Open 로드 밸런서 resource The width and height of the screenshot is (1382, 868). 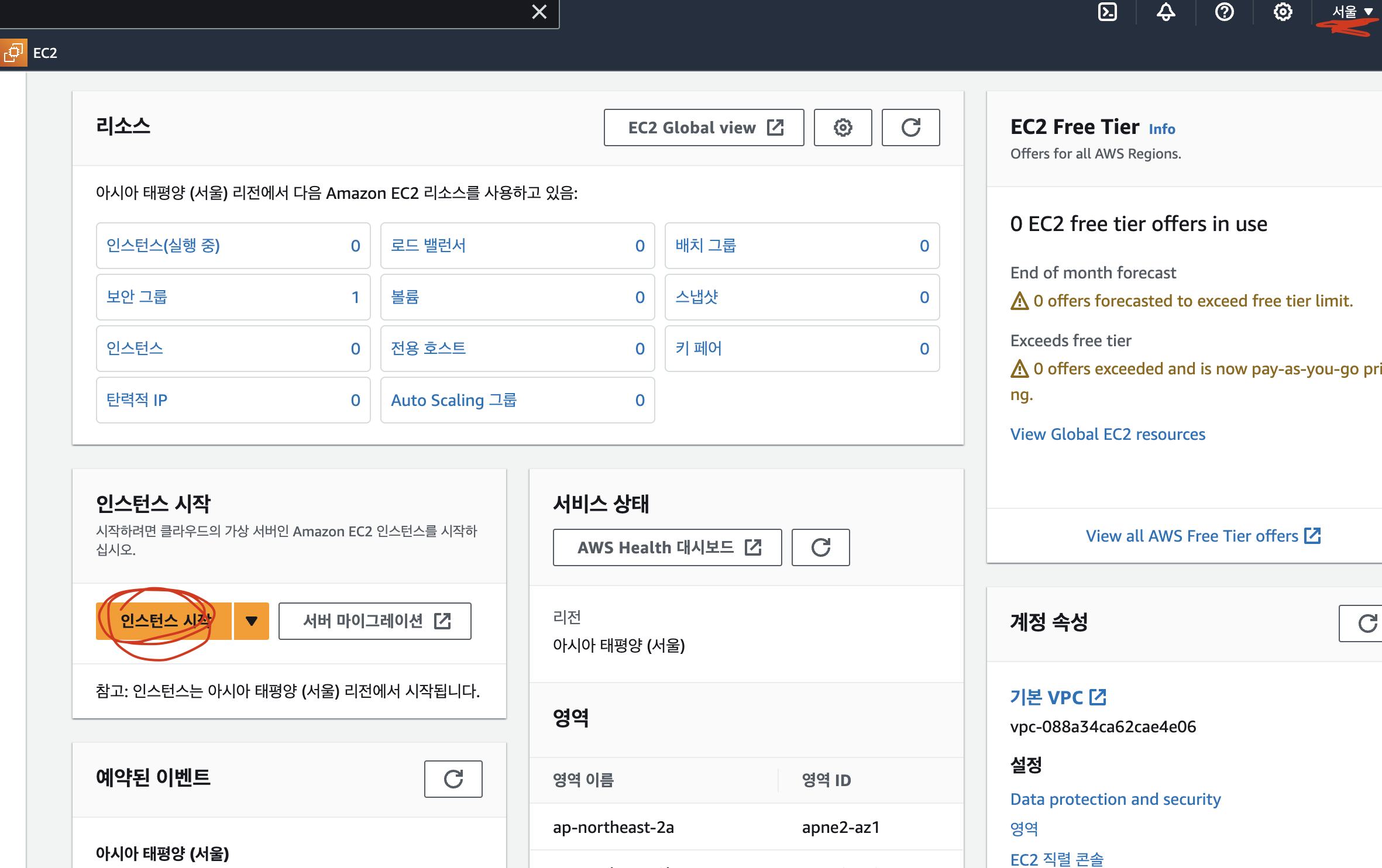coord(517,246)
